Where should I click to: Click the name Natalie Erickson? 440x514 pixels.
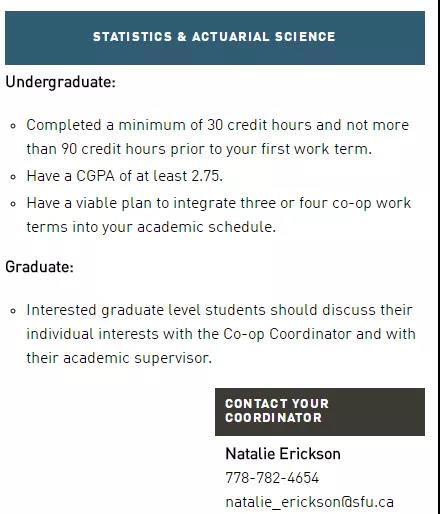click(283, 454)
